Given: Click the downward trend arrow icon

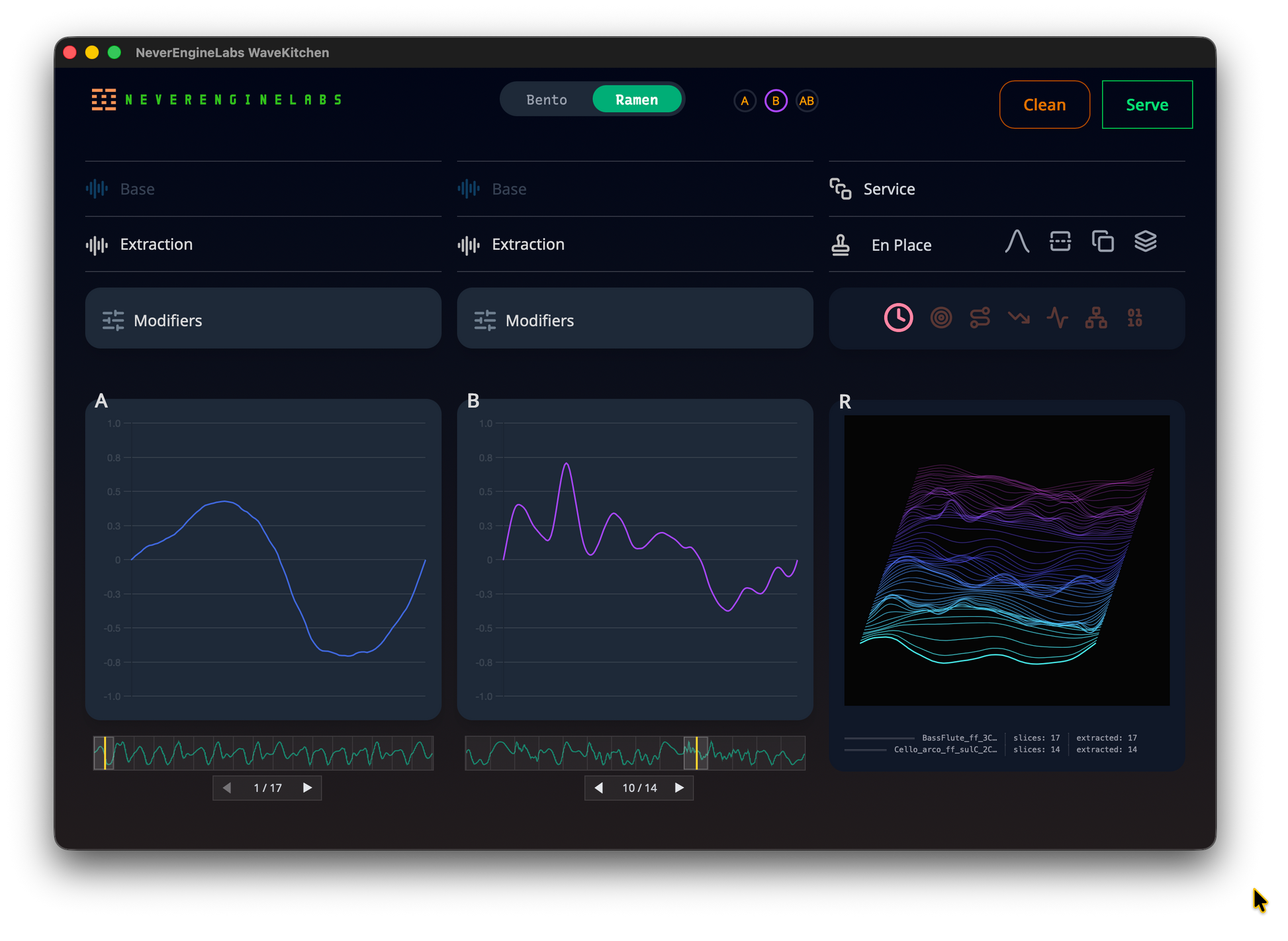Looking at the screenshot, I should pos(1019,318).
